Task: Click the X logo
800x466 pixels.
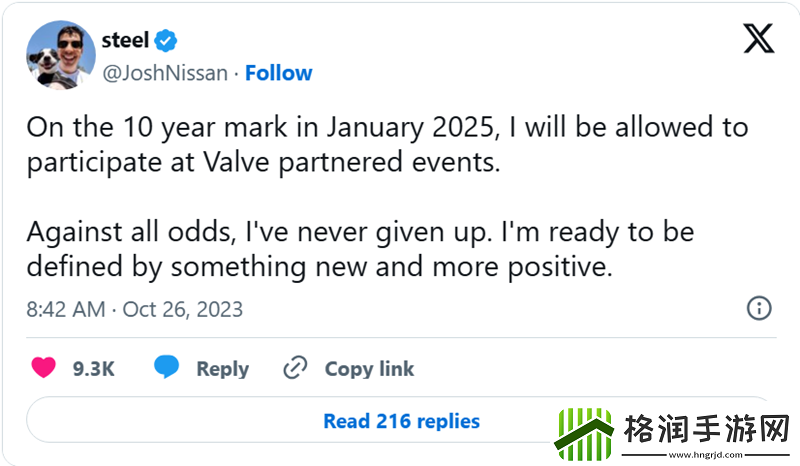Action: tap(759, 40)
